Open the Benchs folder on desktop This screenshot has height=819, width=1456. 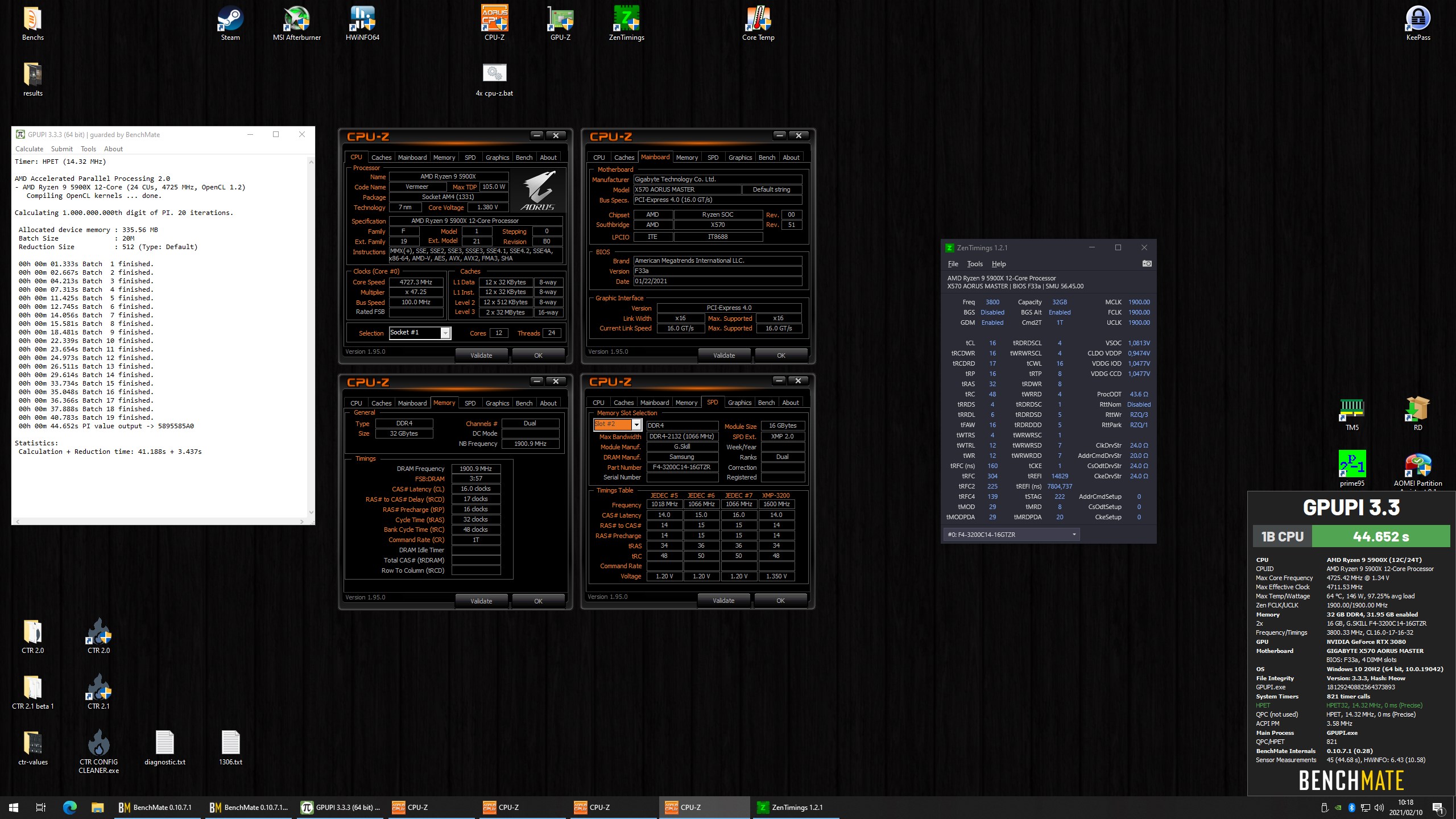pos(32,24)
